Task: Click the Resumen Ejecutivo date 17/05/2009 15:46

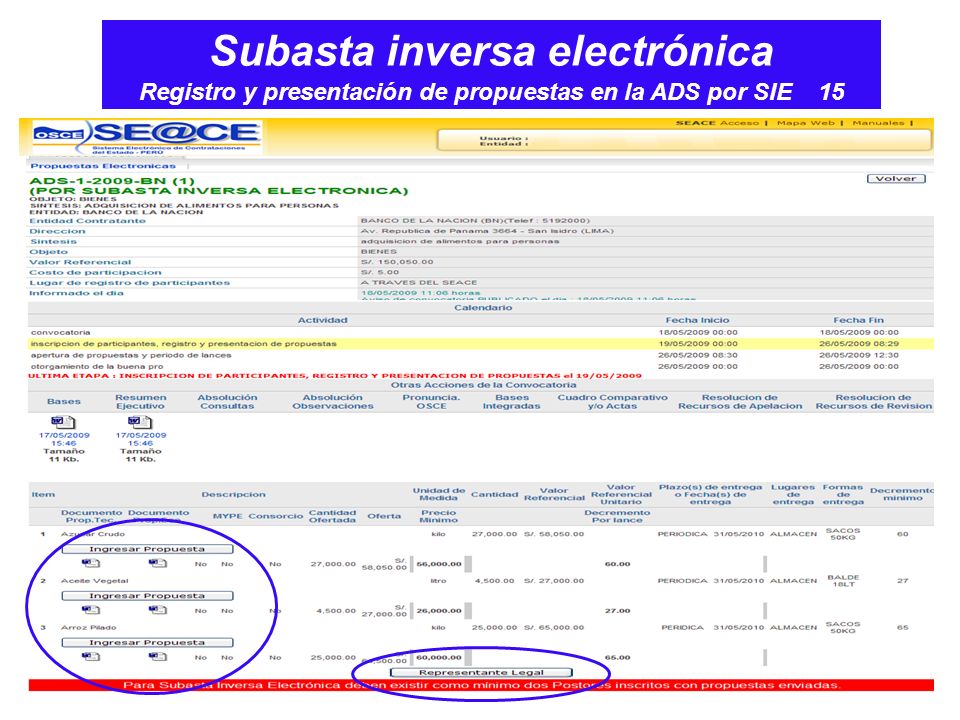Action: [x=140, y=439]
